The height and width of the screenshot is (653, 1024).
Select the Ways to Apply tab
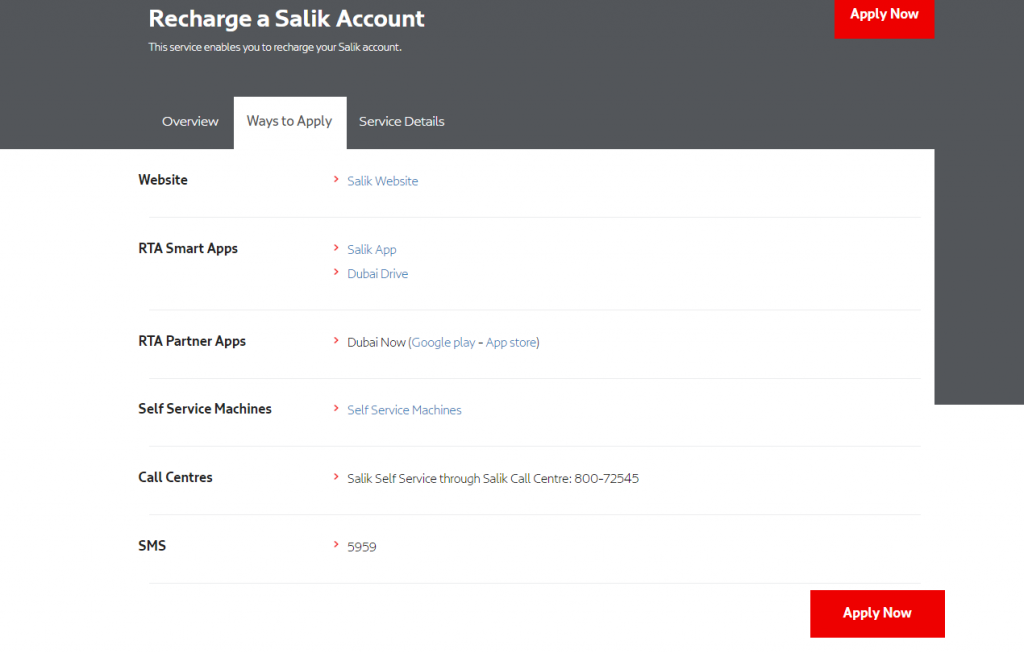(x=289, y=121)
